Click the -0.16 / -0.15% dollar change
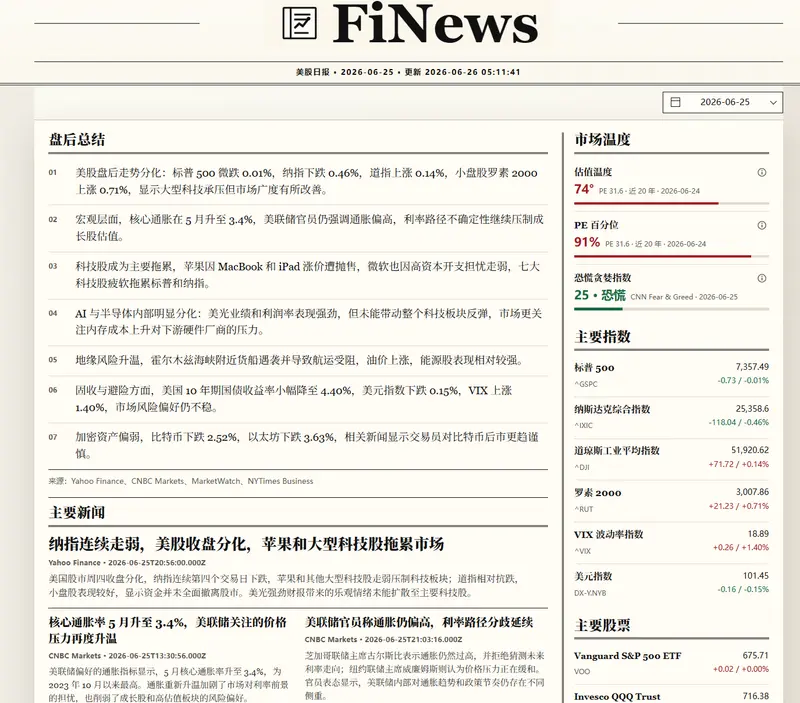 [x=743, y=589]
